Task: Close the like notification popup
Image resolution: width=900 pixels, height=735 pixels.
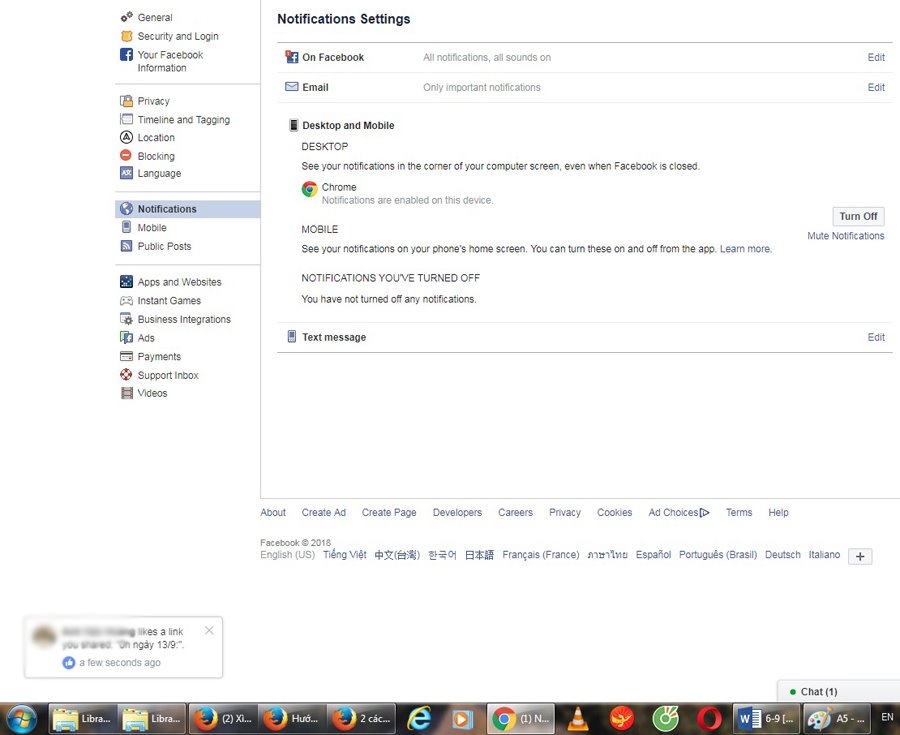Action: 209,630
